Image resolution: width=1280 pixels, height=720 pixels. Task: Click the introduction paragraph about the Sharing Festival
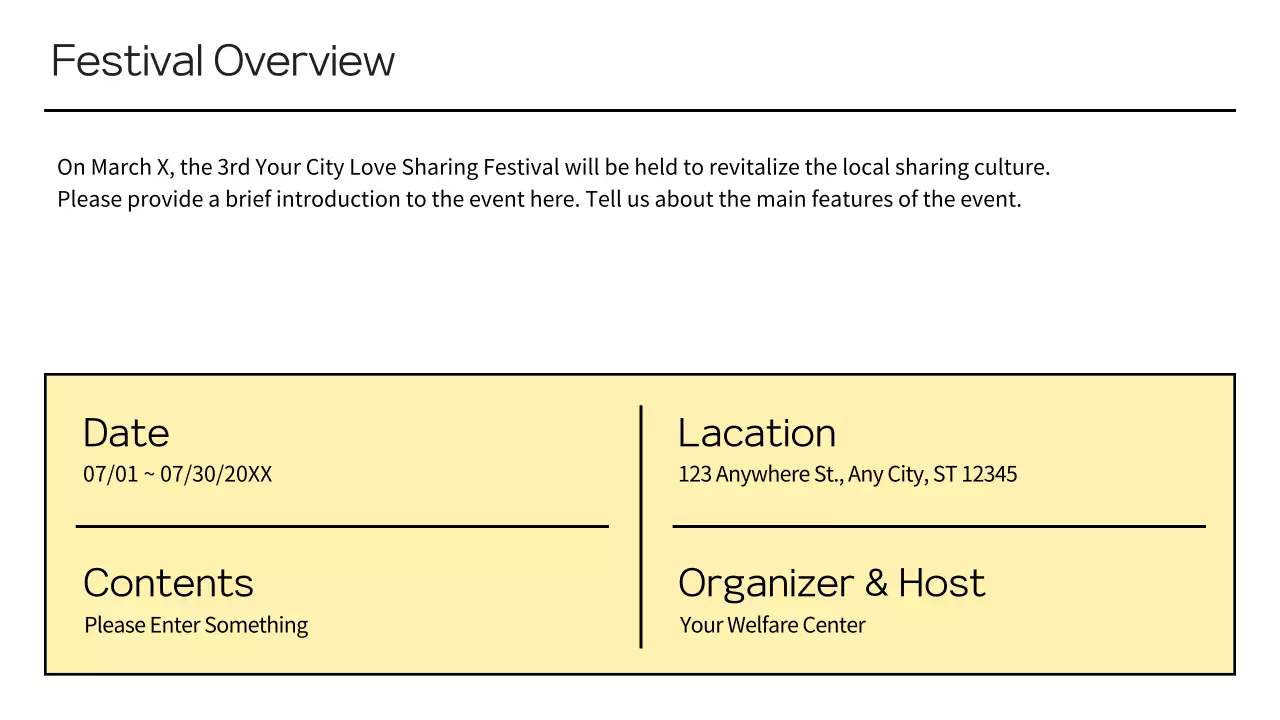553,182
